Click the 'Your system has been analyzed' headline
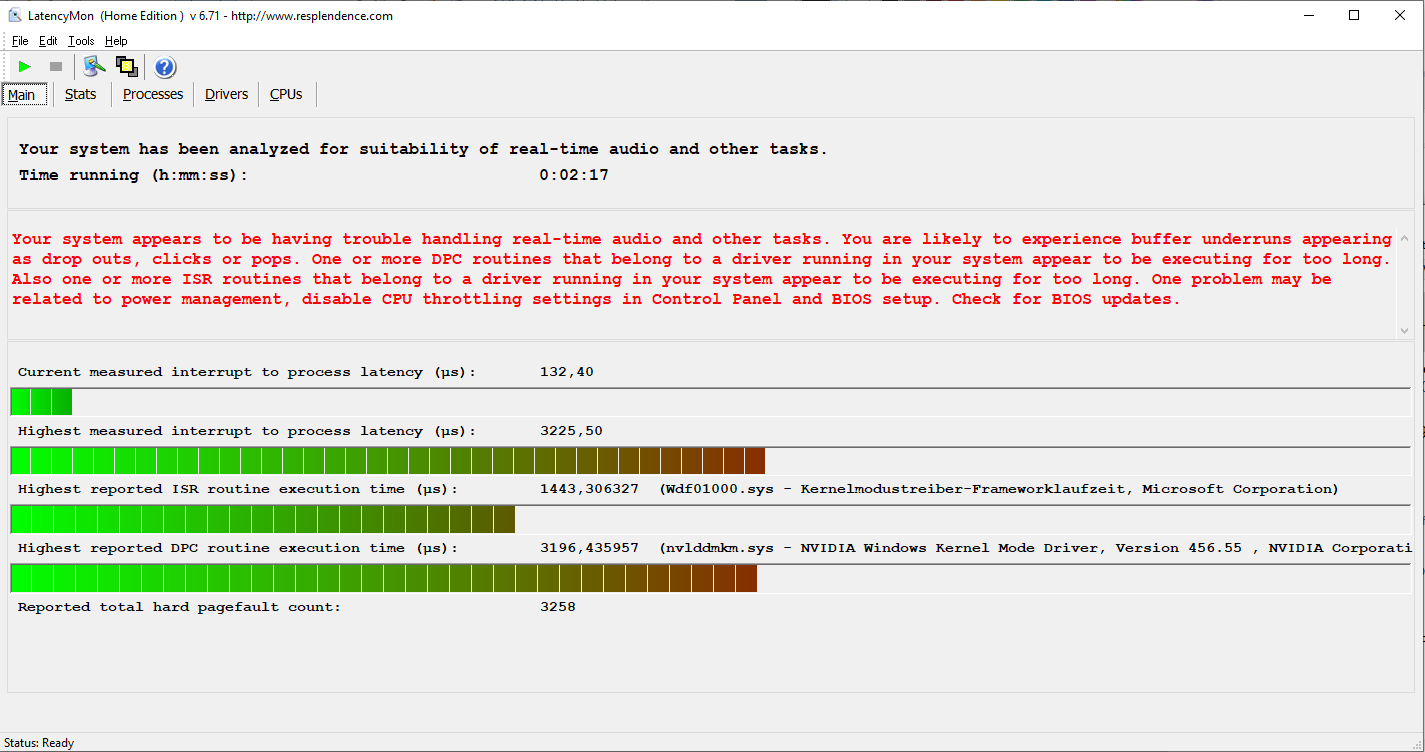The width and height of the screenshot is (1425, 752). 423,149
